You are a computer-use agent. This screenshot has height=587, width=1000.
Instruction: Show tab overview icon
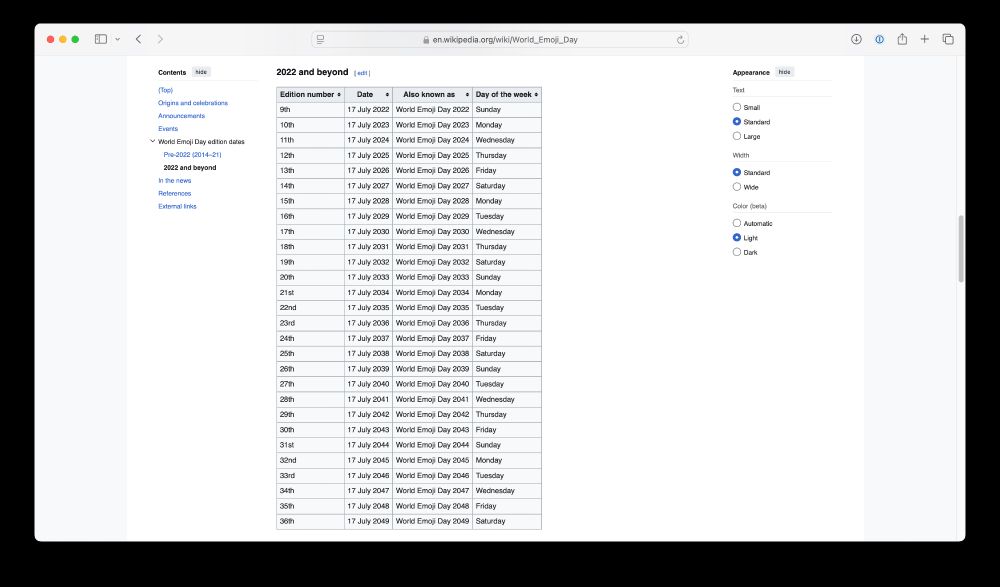[948, 39]
